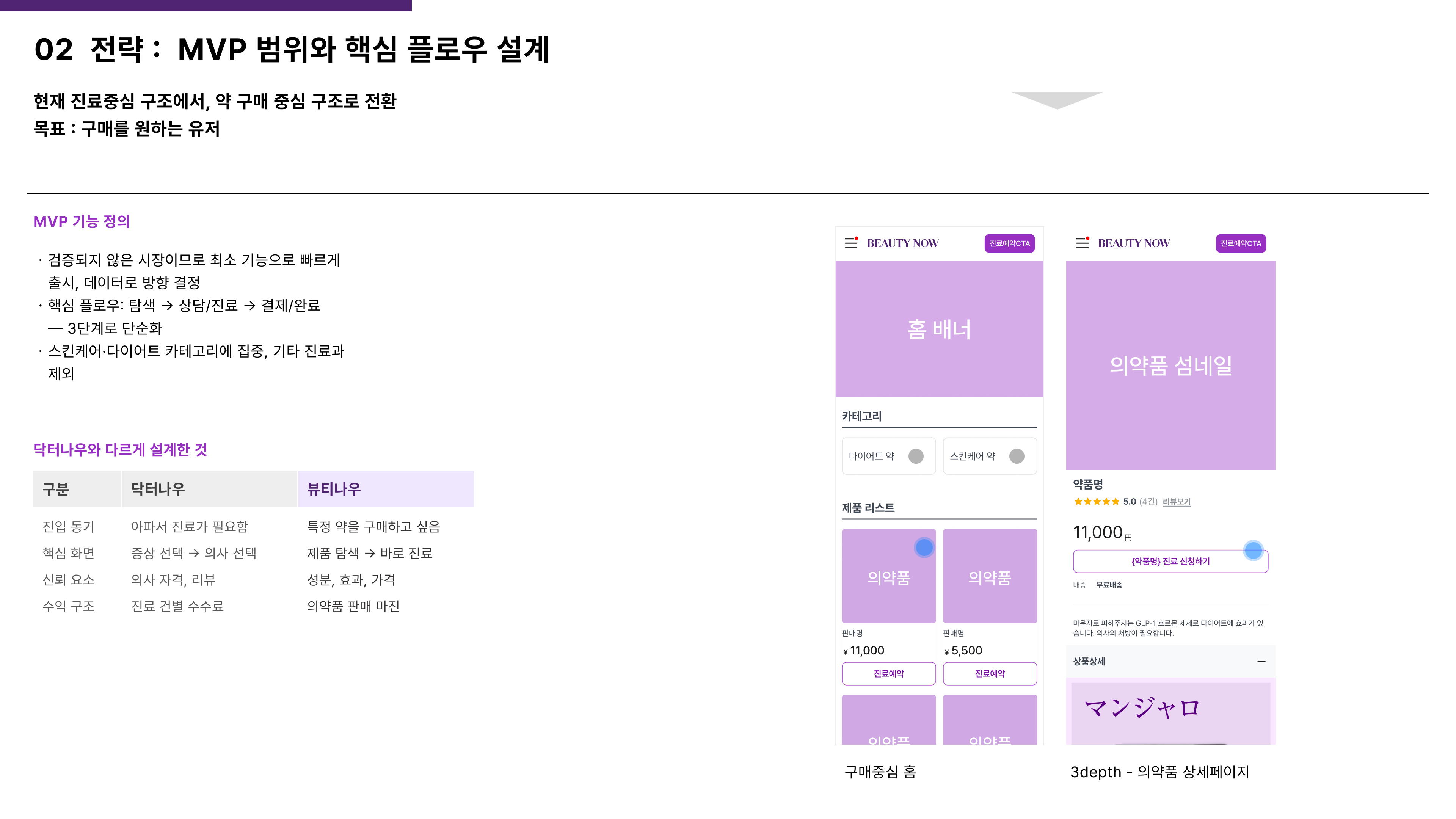The height and width of the screenshot is (819, 1456).
Task: Open the ¥11,000 의약품 product thumbnail
Action: pos(888,576)
